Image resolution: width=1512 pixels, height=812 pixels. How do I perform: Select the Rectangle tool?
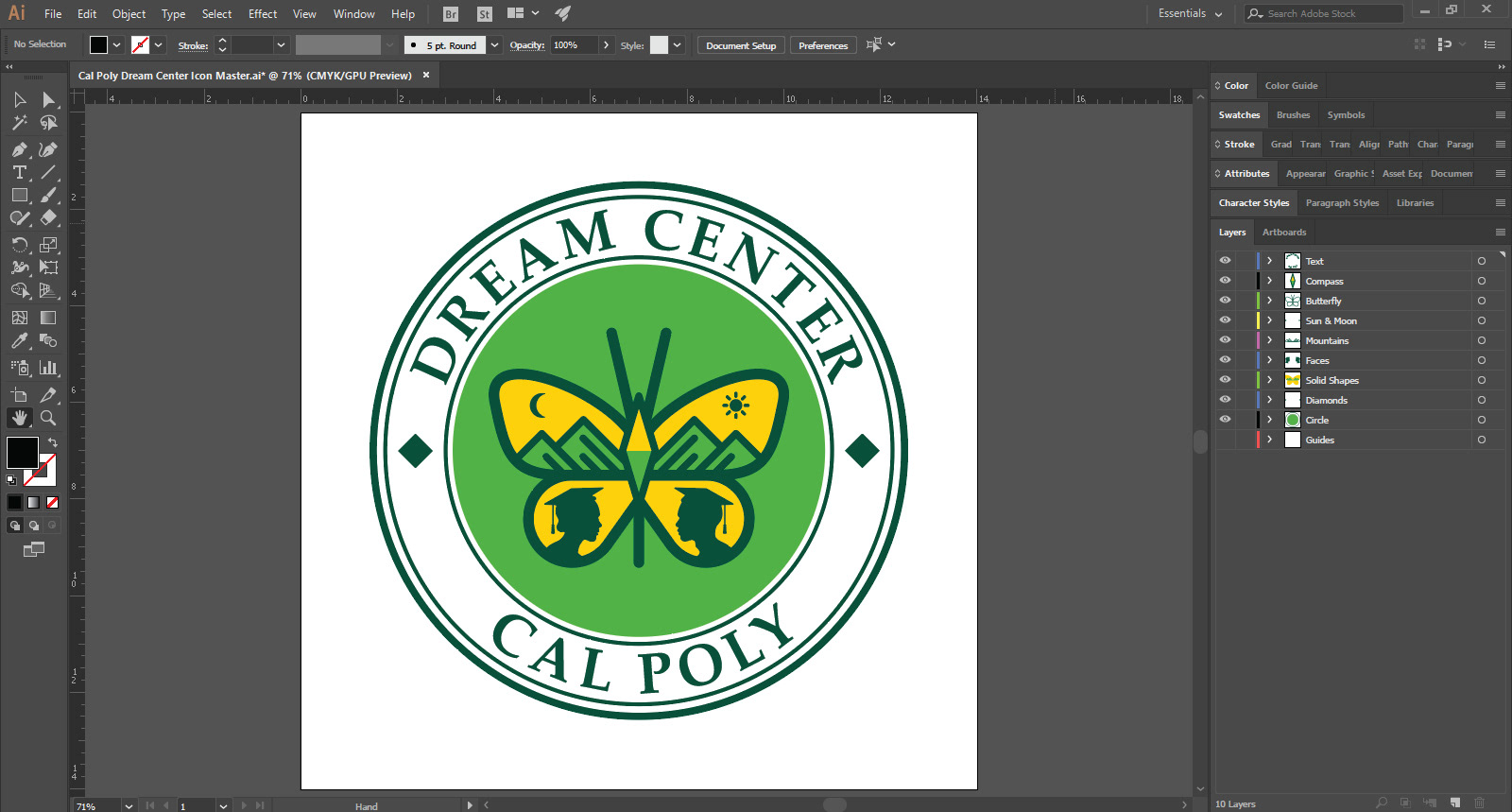tap(20, 195)
